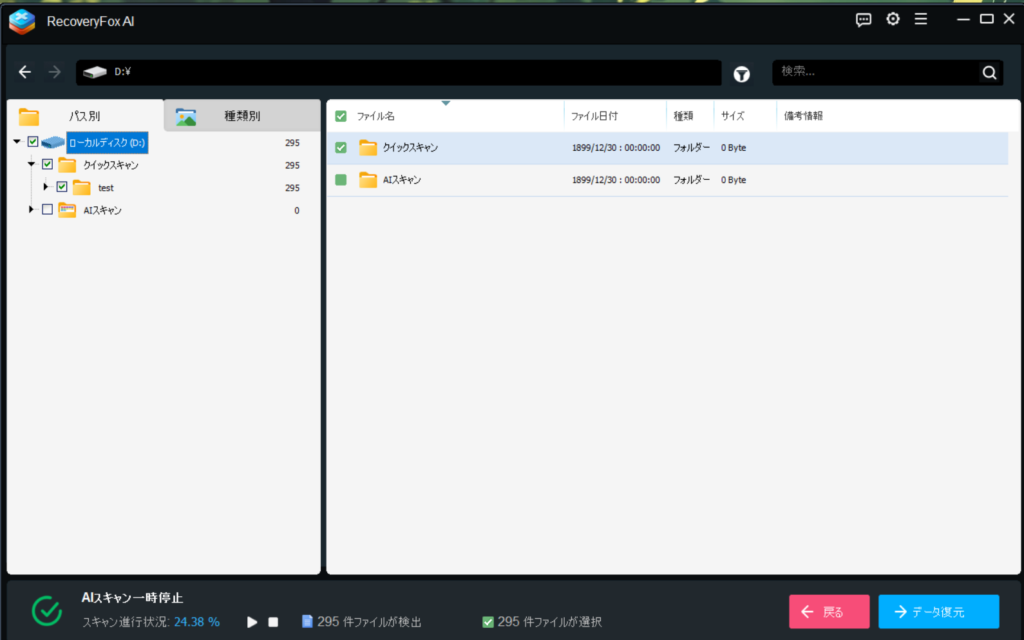Select ローカルディスク (D:) tree label

pyautogui.click(x=107, y=142)
